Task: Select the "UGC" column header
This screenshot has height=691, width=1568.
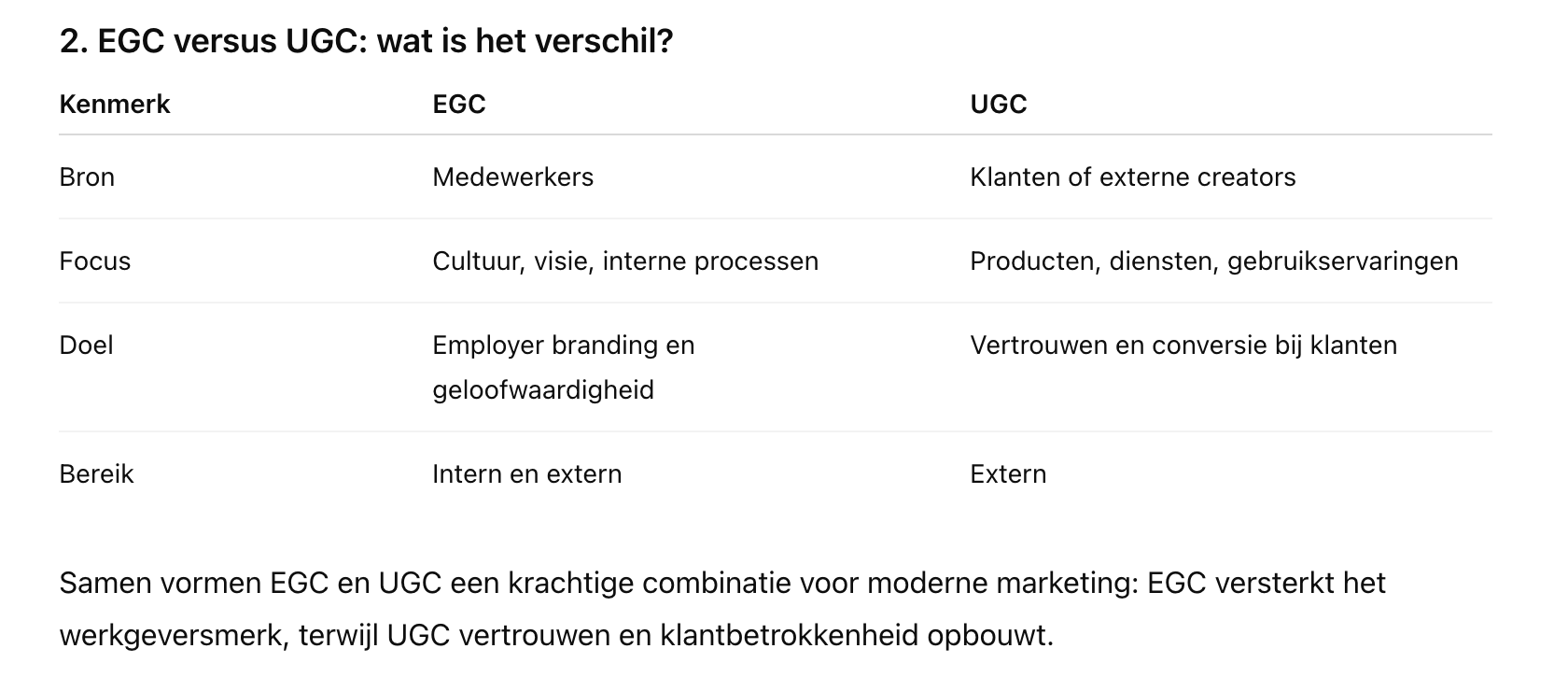Action: tap(998, 104)
